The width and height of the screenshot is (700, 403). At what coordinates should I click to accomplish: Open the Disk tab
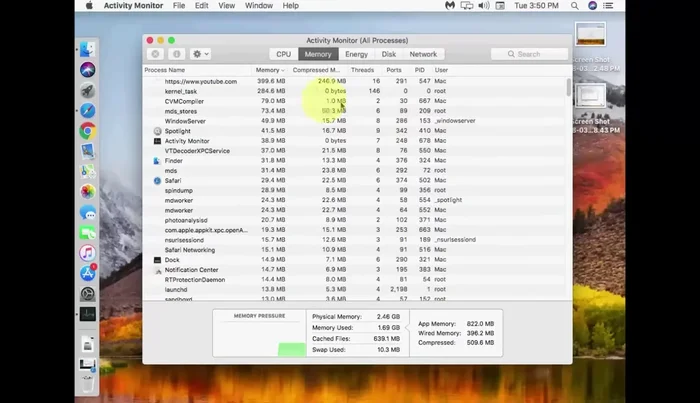click(x=389, y=54)
